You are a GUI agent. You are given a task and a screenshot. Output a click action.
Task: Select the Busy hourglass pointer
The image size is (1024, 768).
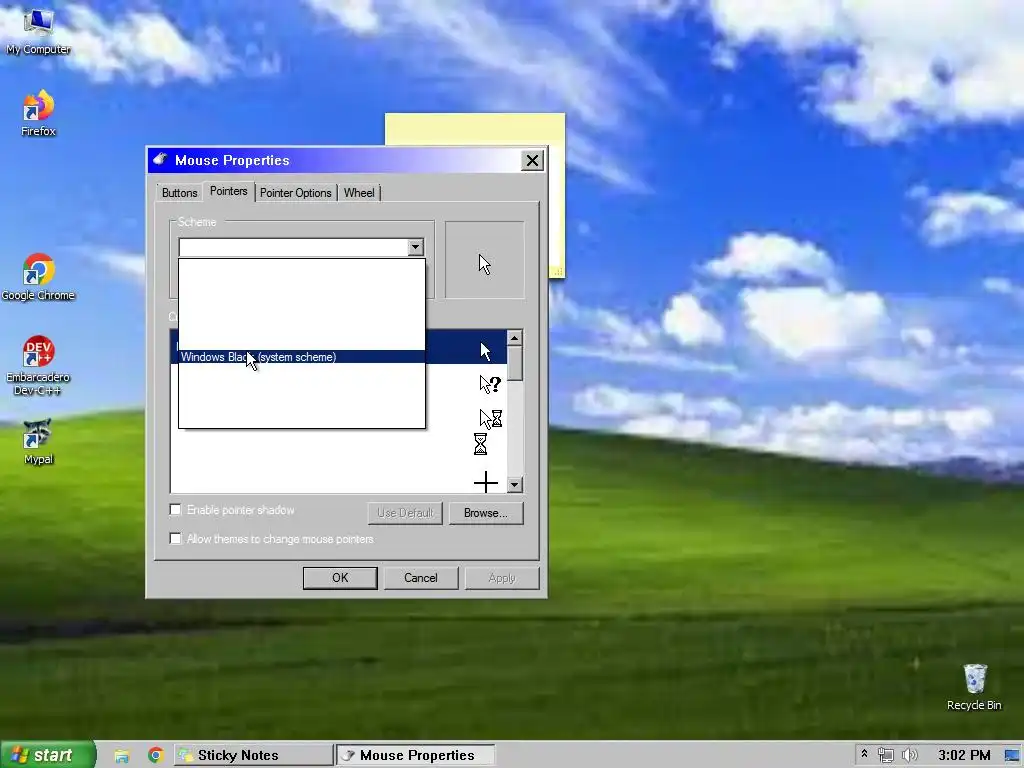point(480,444)
